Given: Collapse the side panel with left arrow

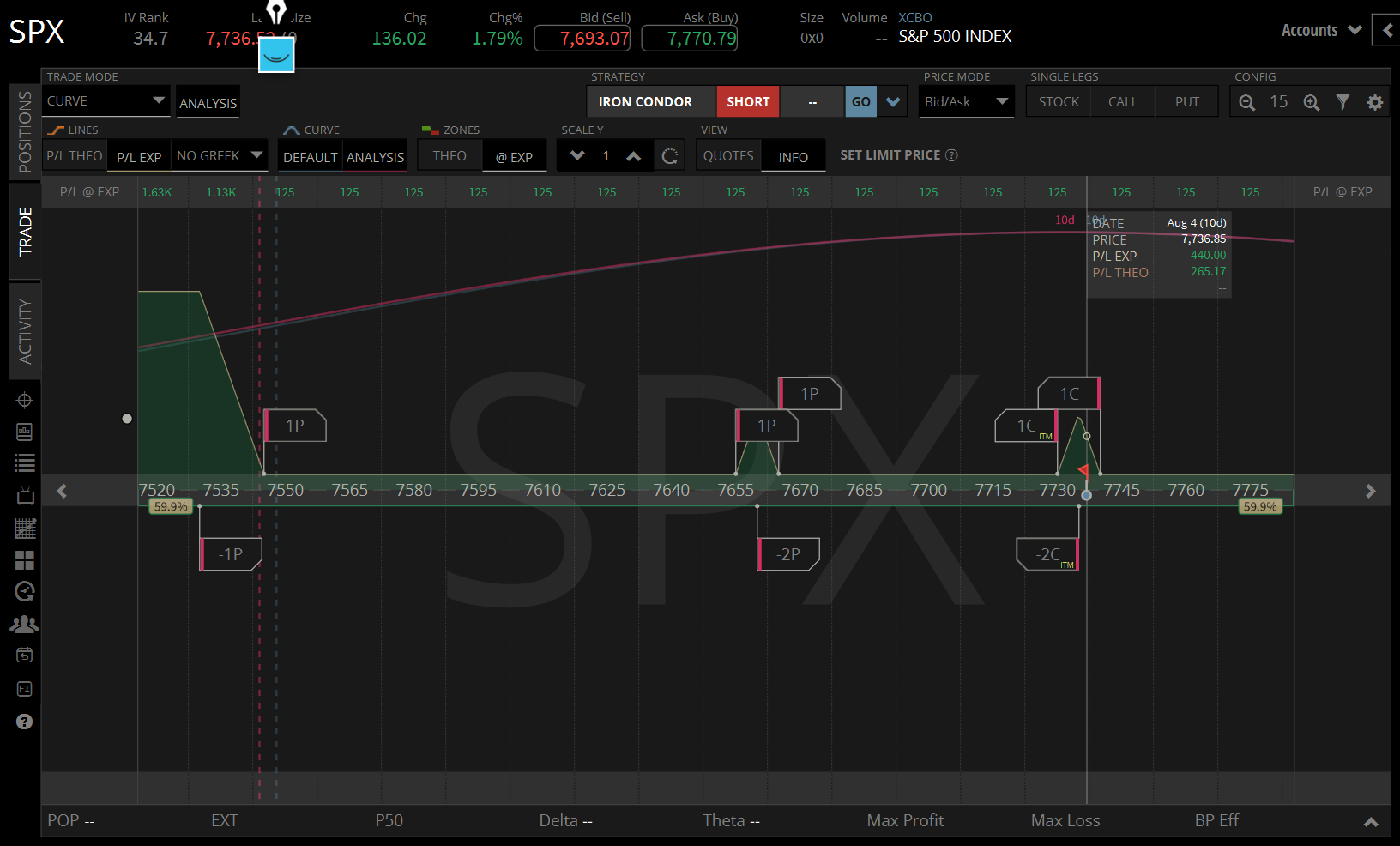Looking at the screenshot, I should [1387, 31].
